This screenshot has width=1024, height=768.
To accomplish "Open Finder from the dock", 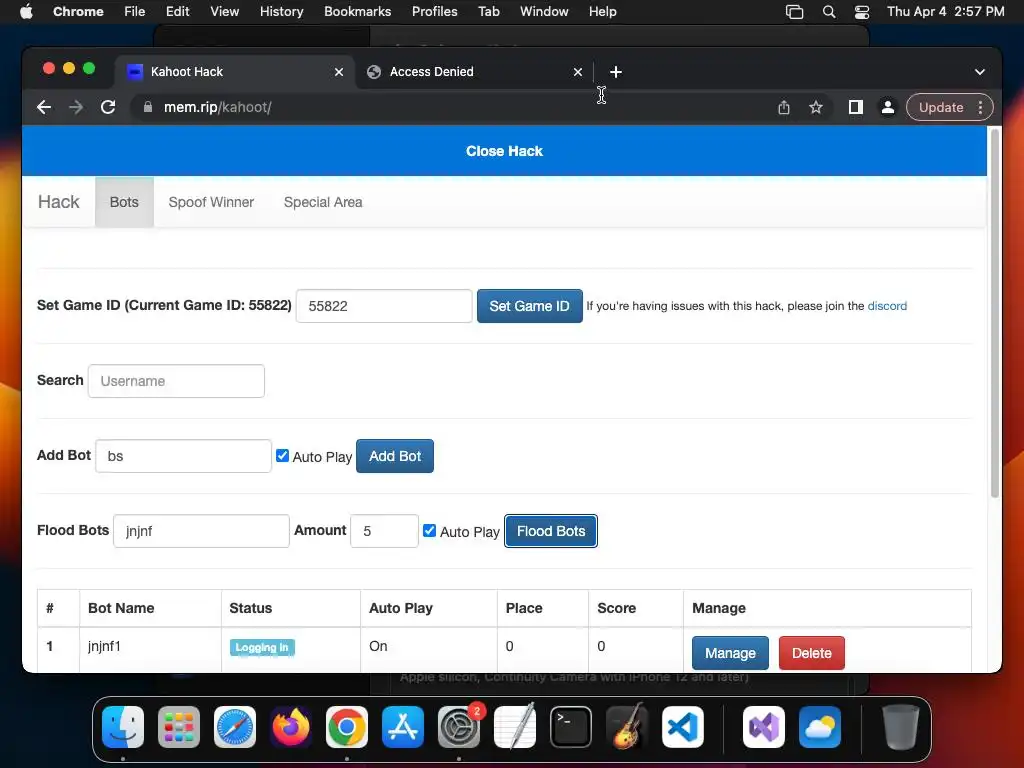I will [x=123, y=727].
